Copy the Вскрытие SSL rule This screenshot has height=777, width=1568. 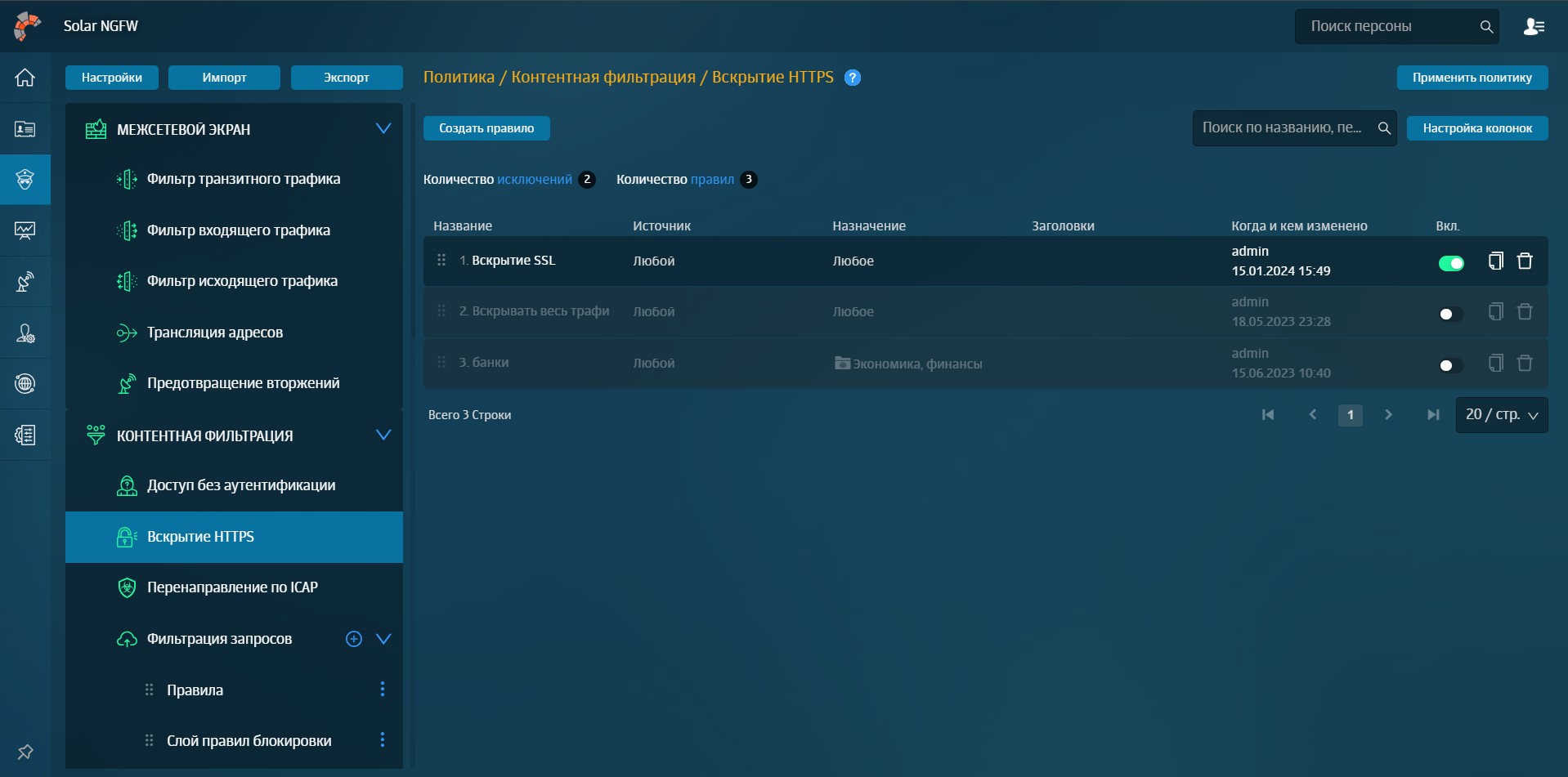point(1496,261)
